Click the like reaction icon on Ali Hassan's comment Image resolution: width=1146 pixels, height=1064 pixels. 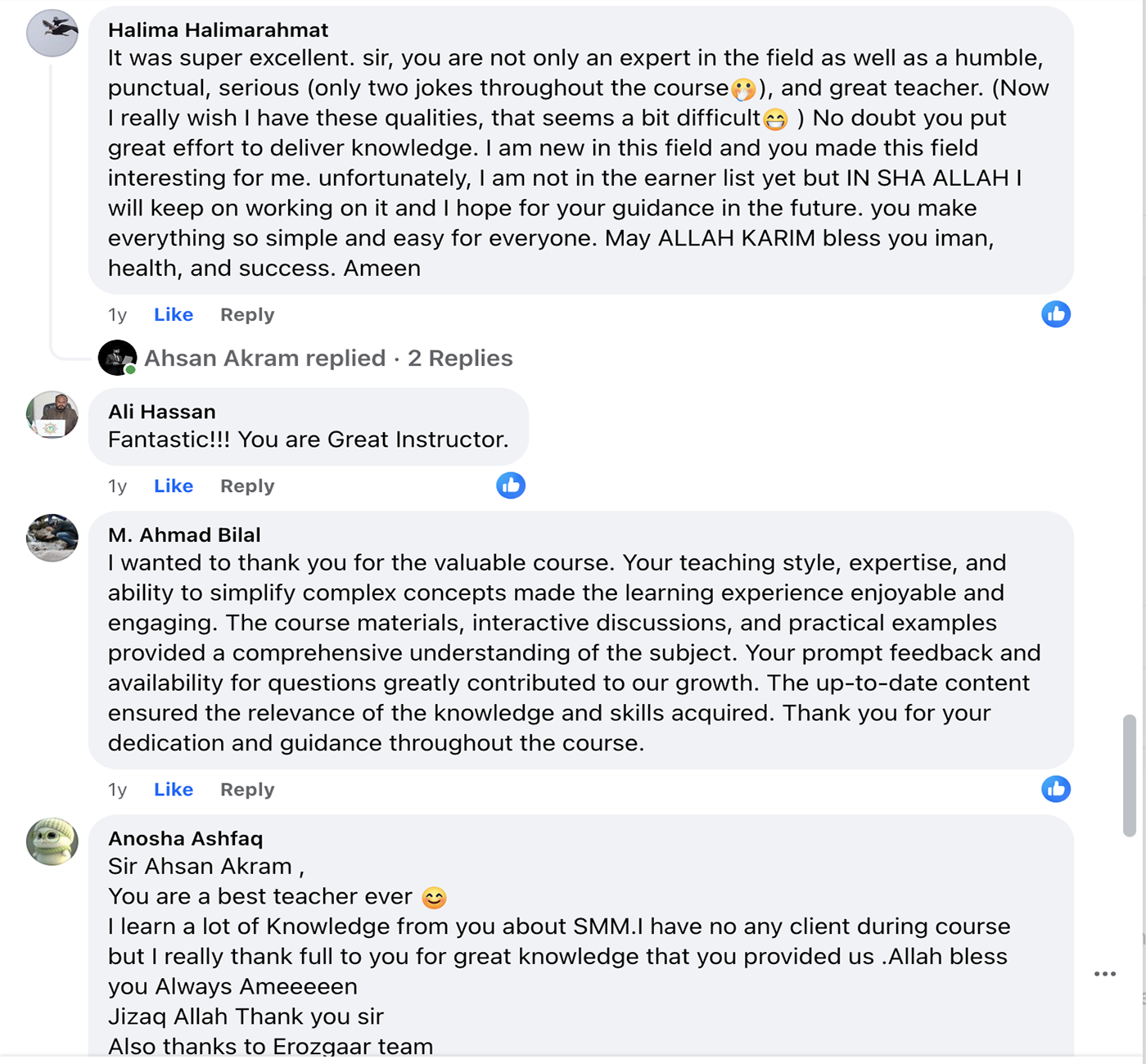[511, 485]
